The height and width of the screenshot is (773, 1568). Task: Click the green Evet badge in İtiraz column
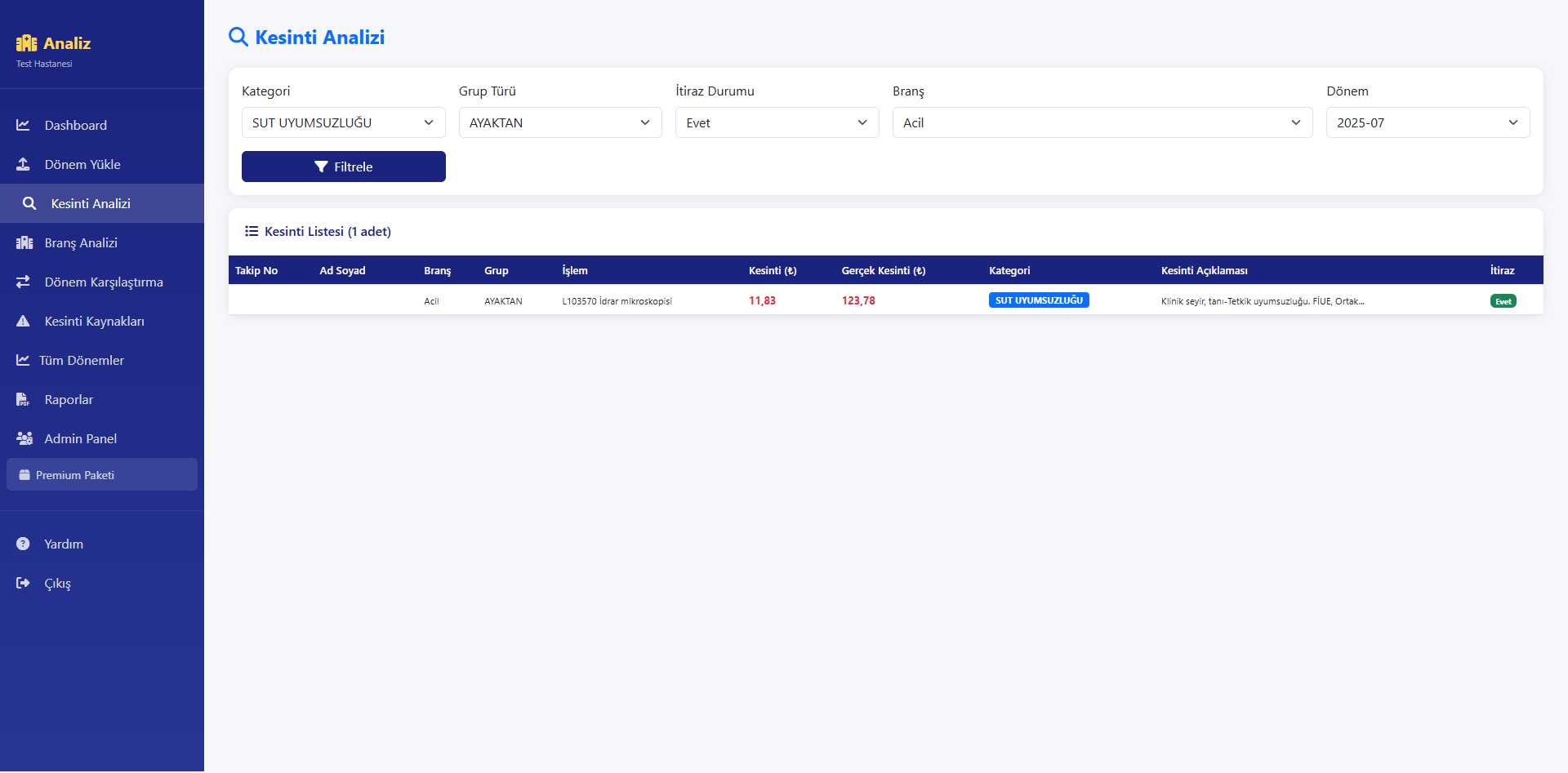1503,301
